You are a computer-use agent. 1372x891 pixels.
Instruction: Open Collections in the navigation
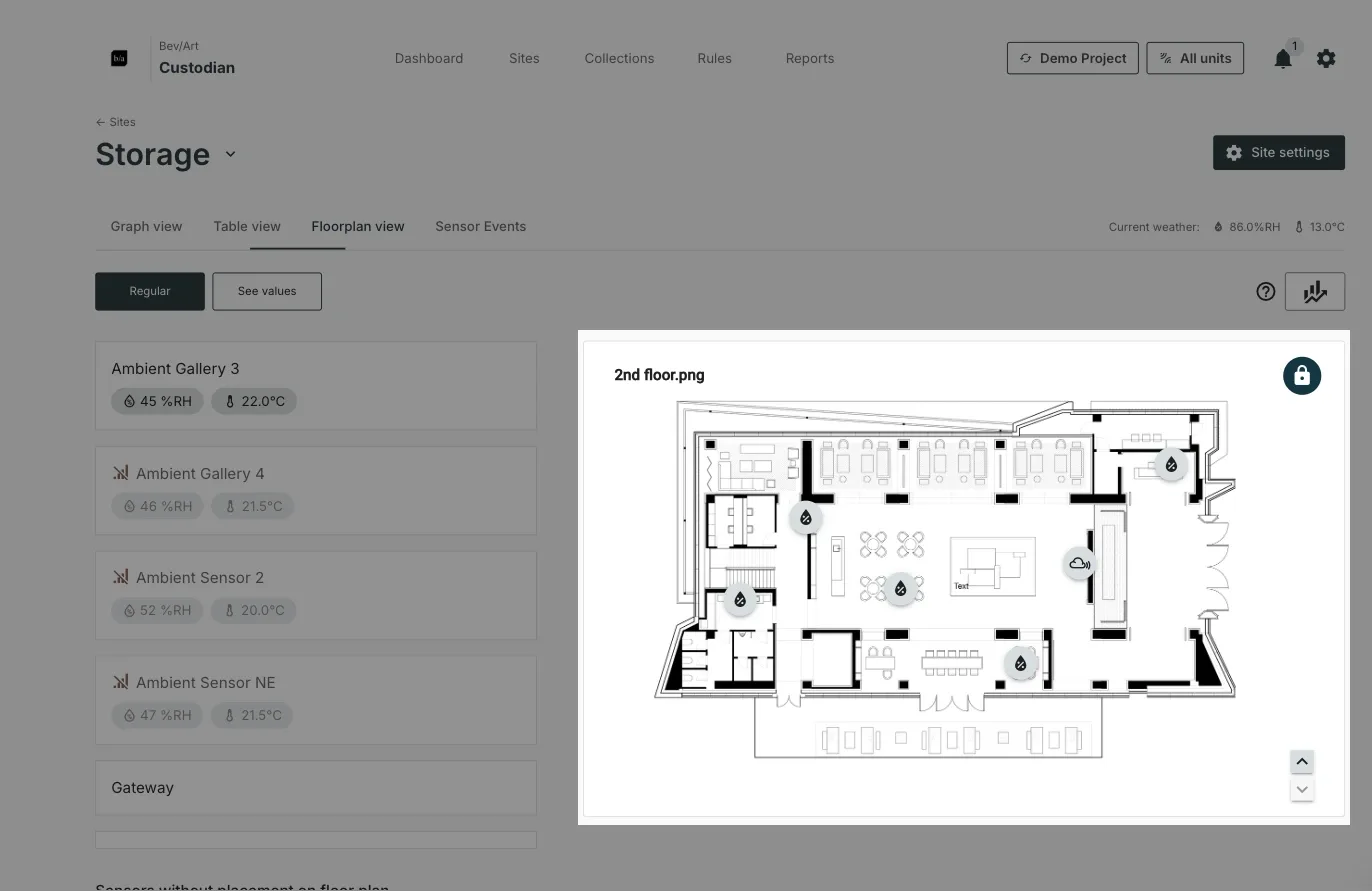(x=619, y=58)
